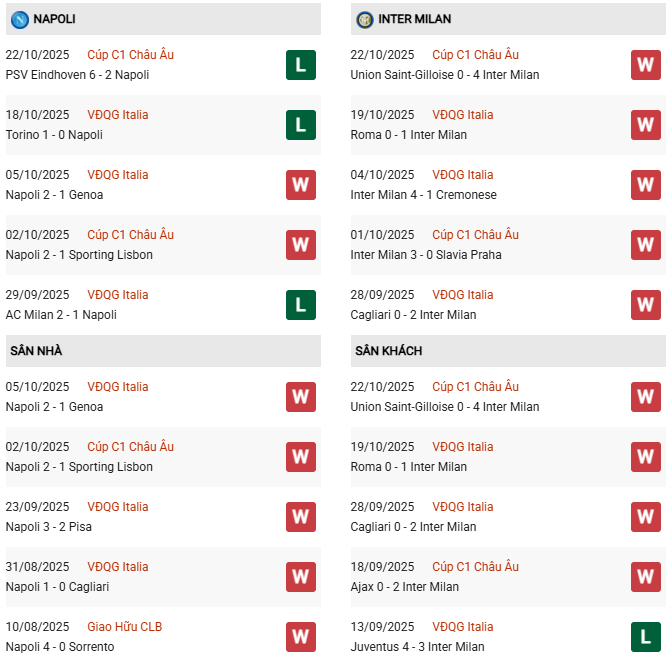Click the L badge for Torino match

300,125
